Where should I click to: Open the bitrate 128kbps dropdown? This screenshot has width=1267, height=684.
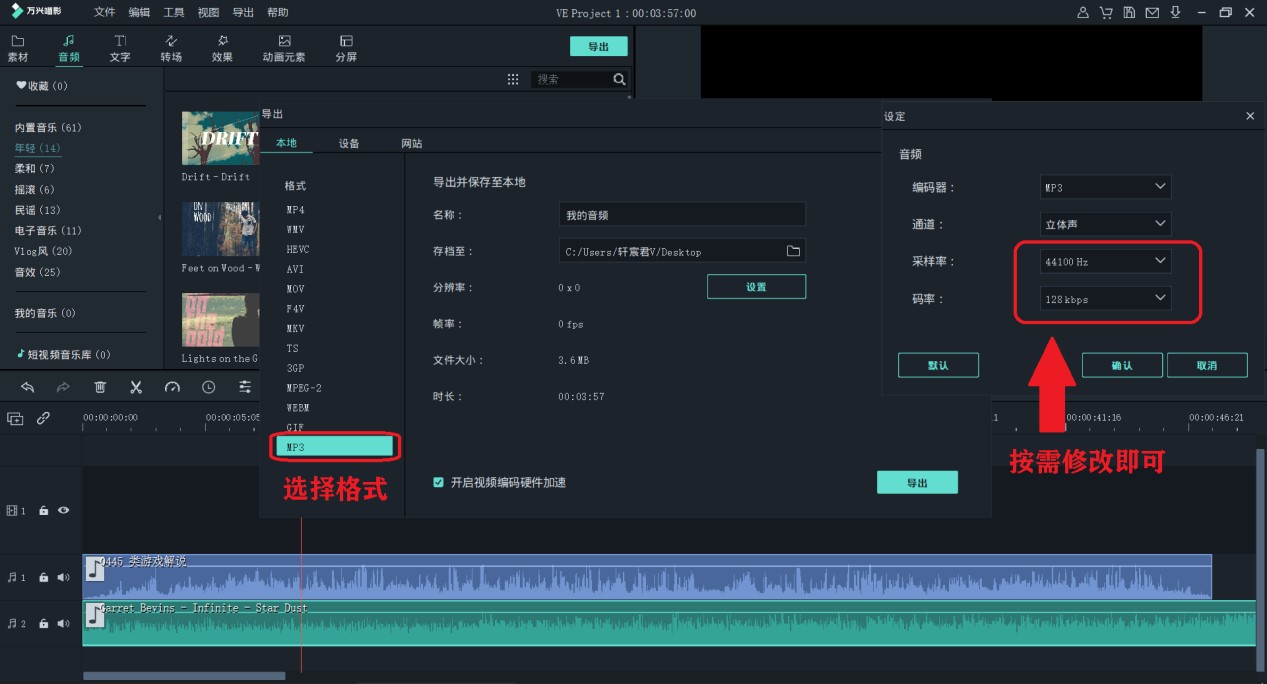[1104, 298]
